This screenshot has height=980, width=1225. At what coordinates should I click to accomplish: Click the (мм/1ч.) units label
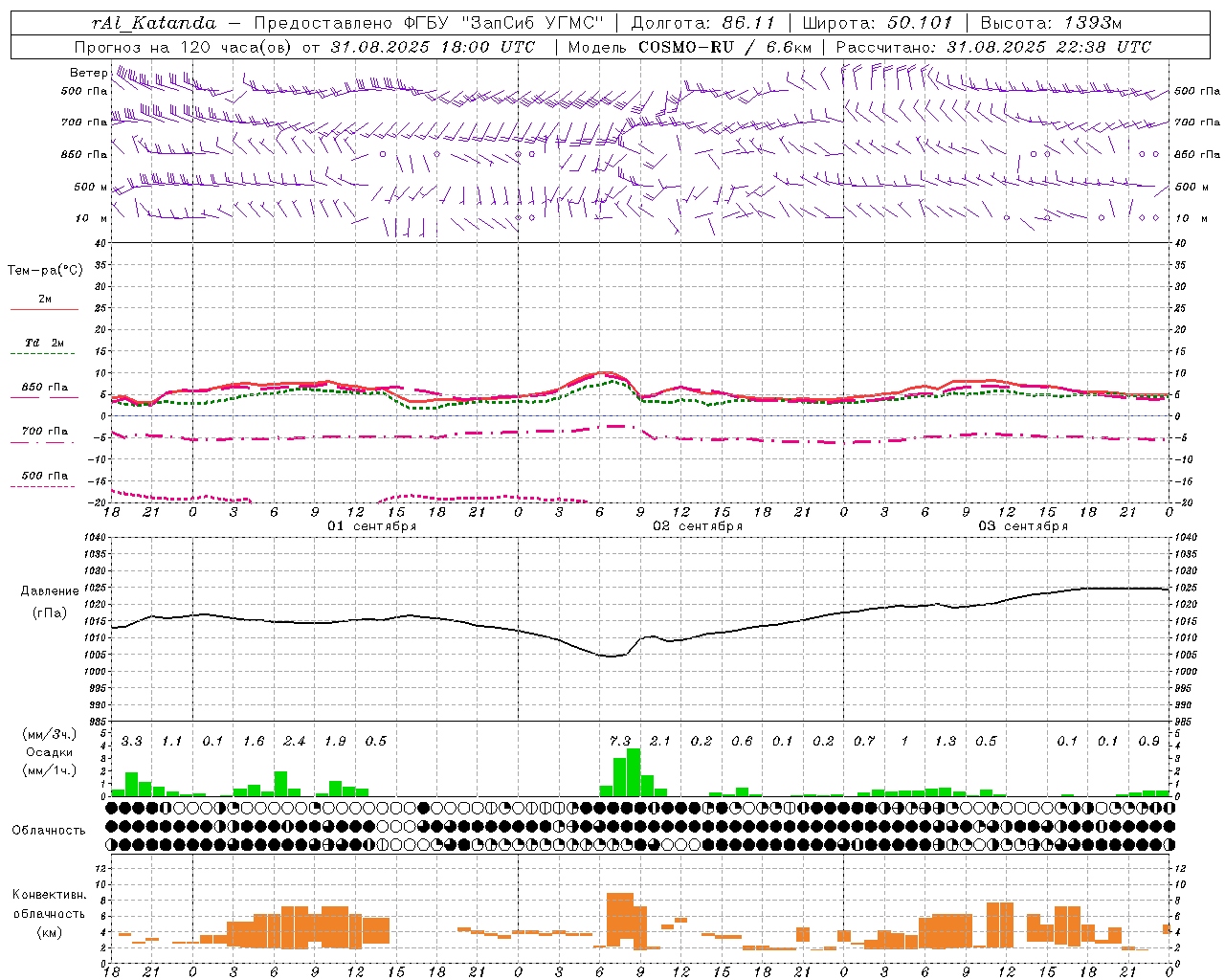(x=49, y=770)
